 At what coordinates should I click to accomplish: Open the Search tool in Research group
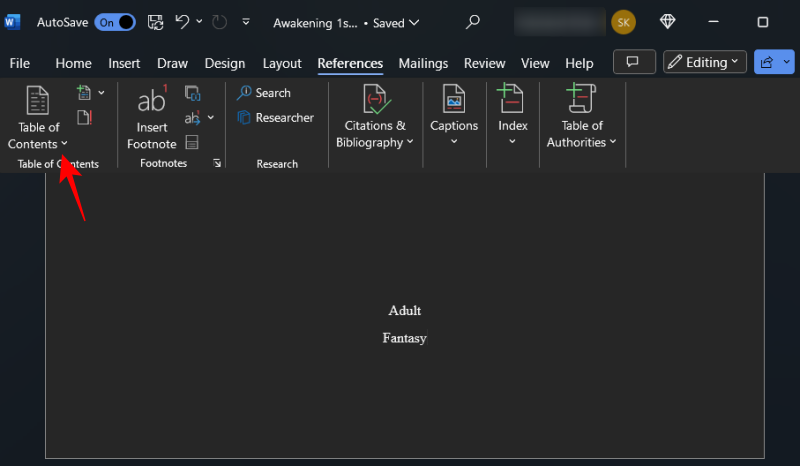tap(264, 93)
